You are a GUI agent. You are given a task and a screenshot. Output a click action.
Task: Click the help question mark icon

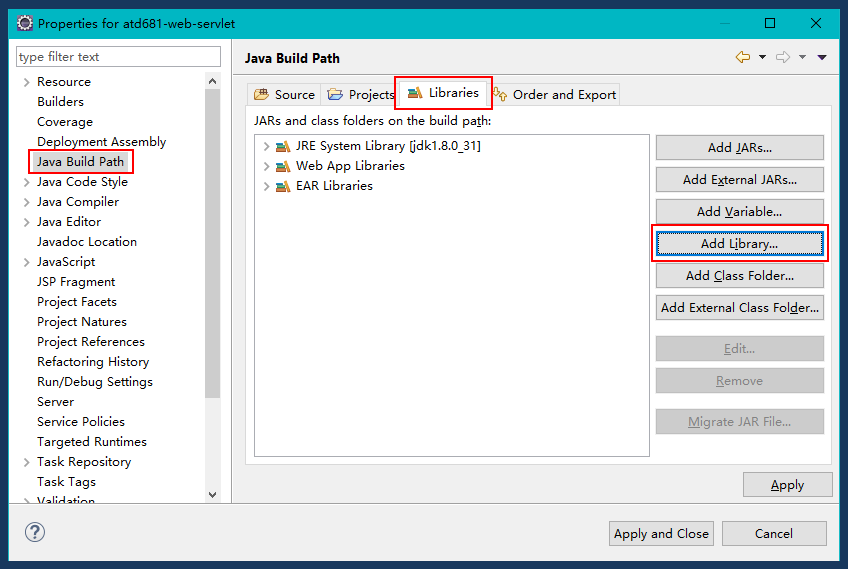(35, 532)
